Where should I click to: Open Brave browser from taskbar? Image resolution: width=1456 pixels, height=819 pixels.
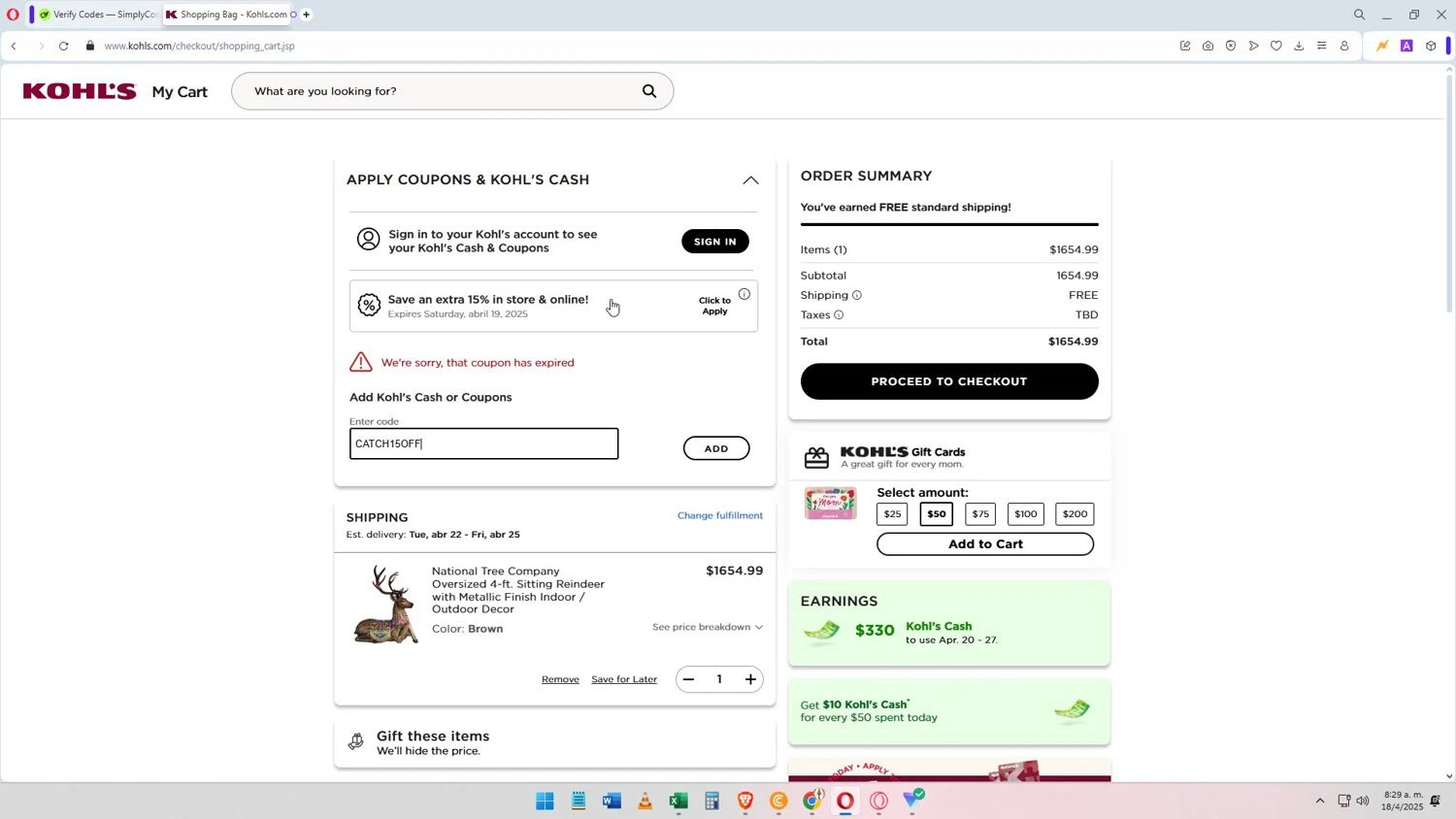tap(745, 801)
